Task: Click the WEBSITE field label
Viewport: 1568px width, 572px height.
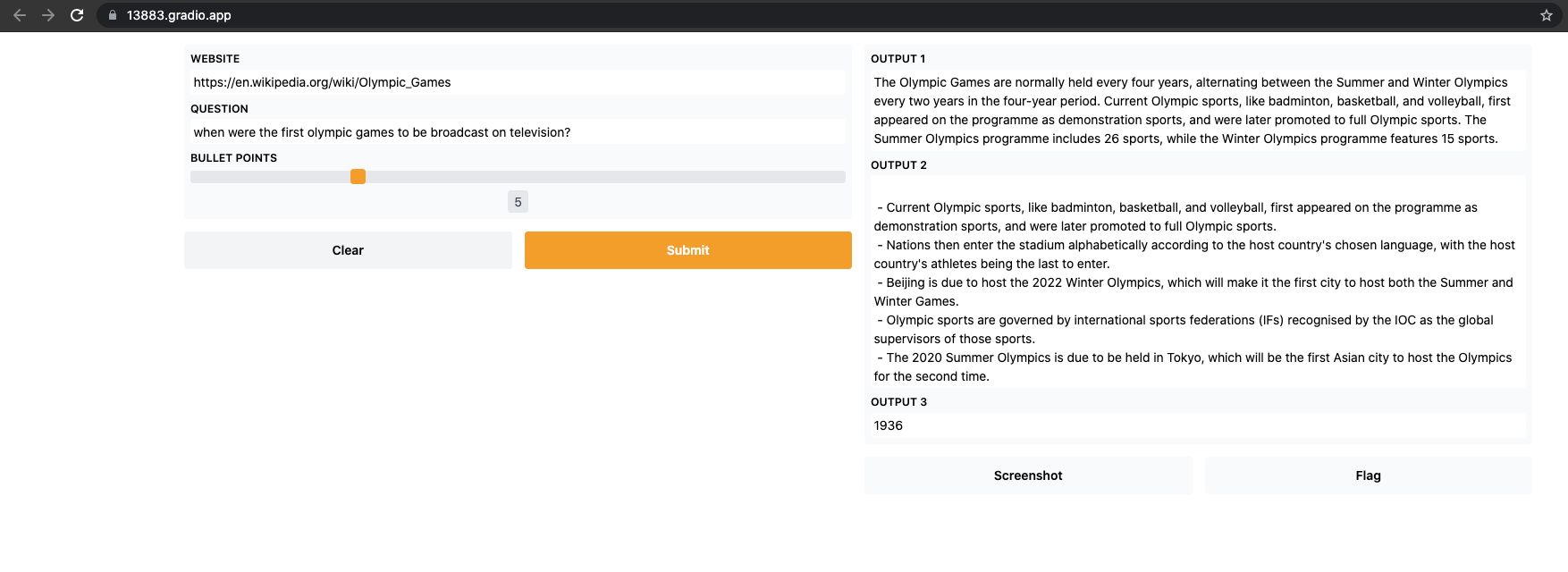Action: click(x=215, y=59)
